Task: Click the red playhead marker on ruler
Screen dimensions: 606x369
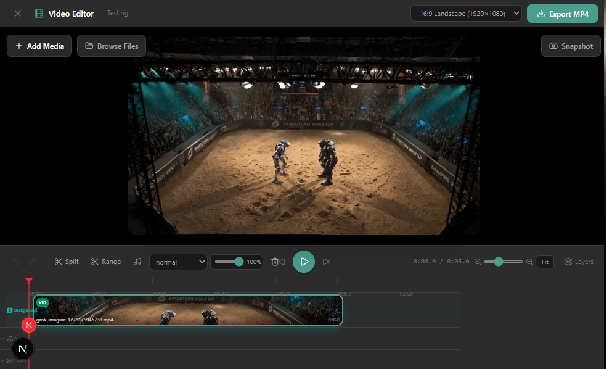Action: pyautogui.click(x=29, y=281)
